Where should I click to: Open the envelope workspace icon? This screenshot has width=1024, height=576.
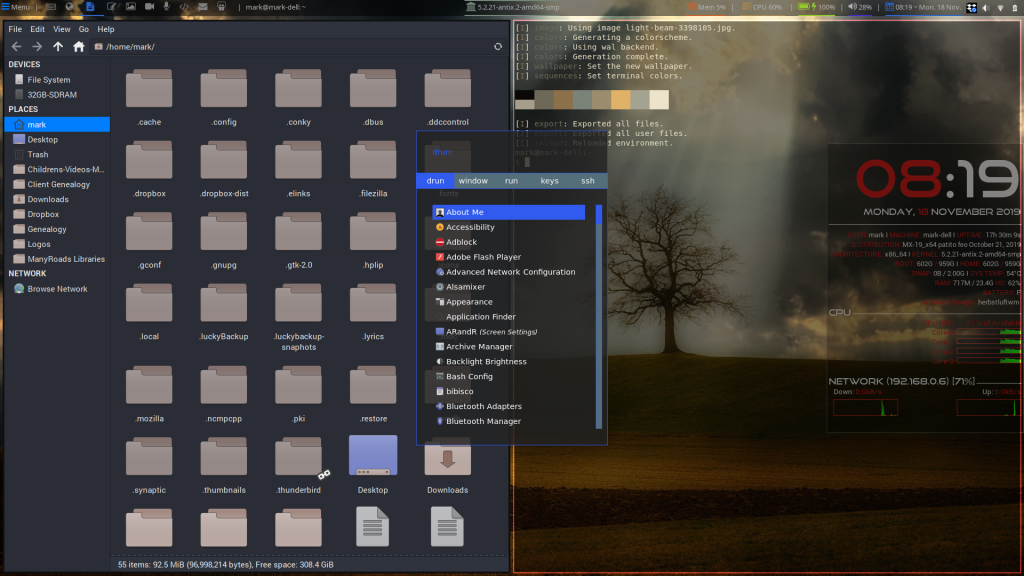pyautogui.click(x=202, y=7)
